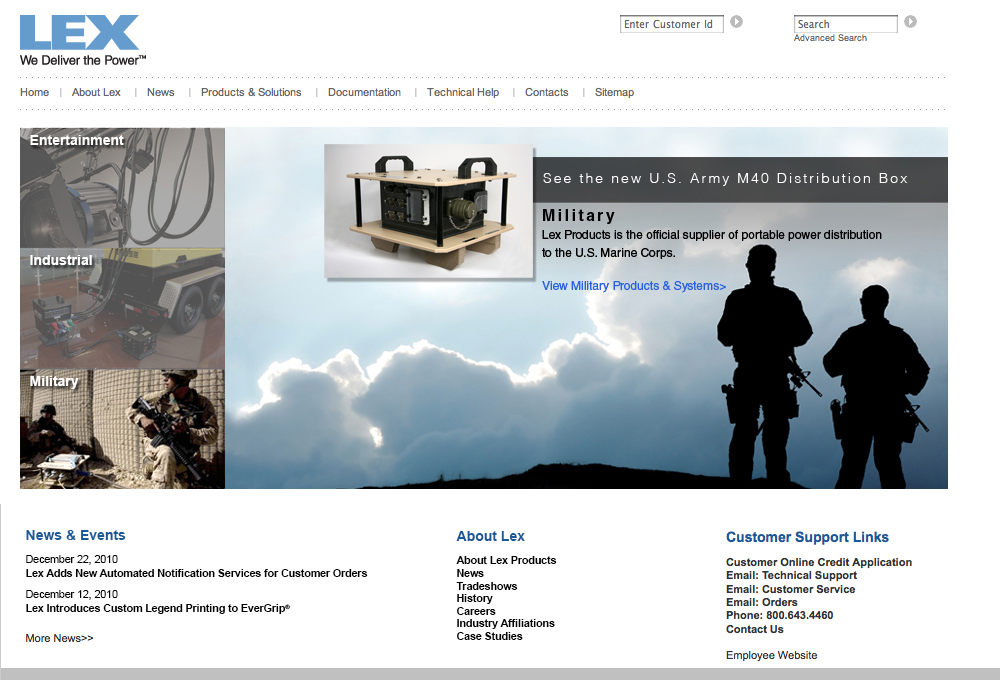Open the Automated Notification Services news article
1000x680 pixels.
196,573
